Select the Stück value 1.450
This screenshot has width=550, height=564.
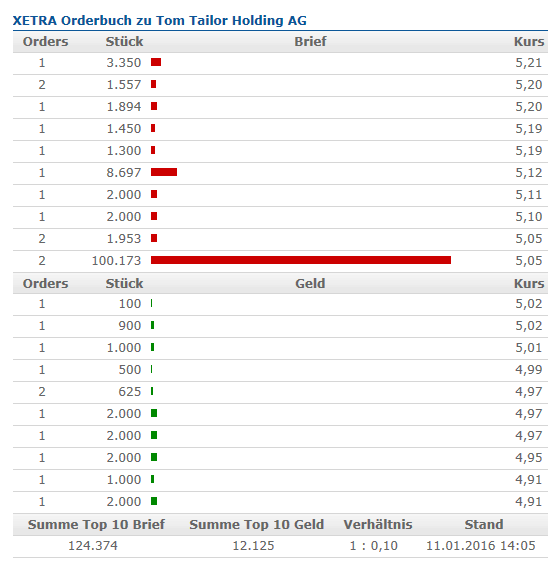click(124, 129)
